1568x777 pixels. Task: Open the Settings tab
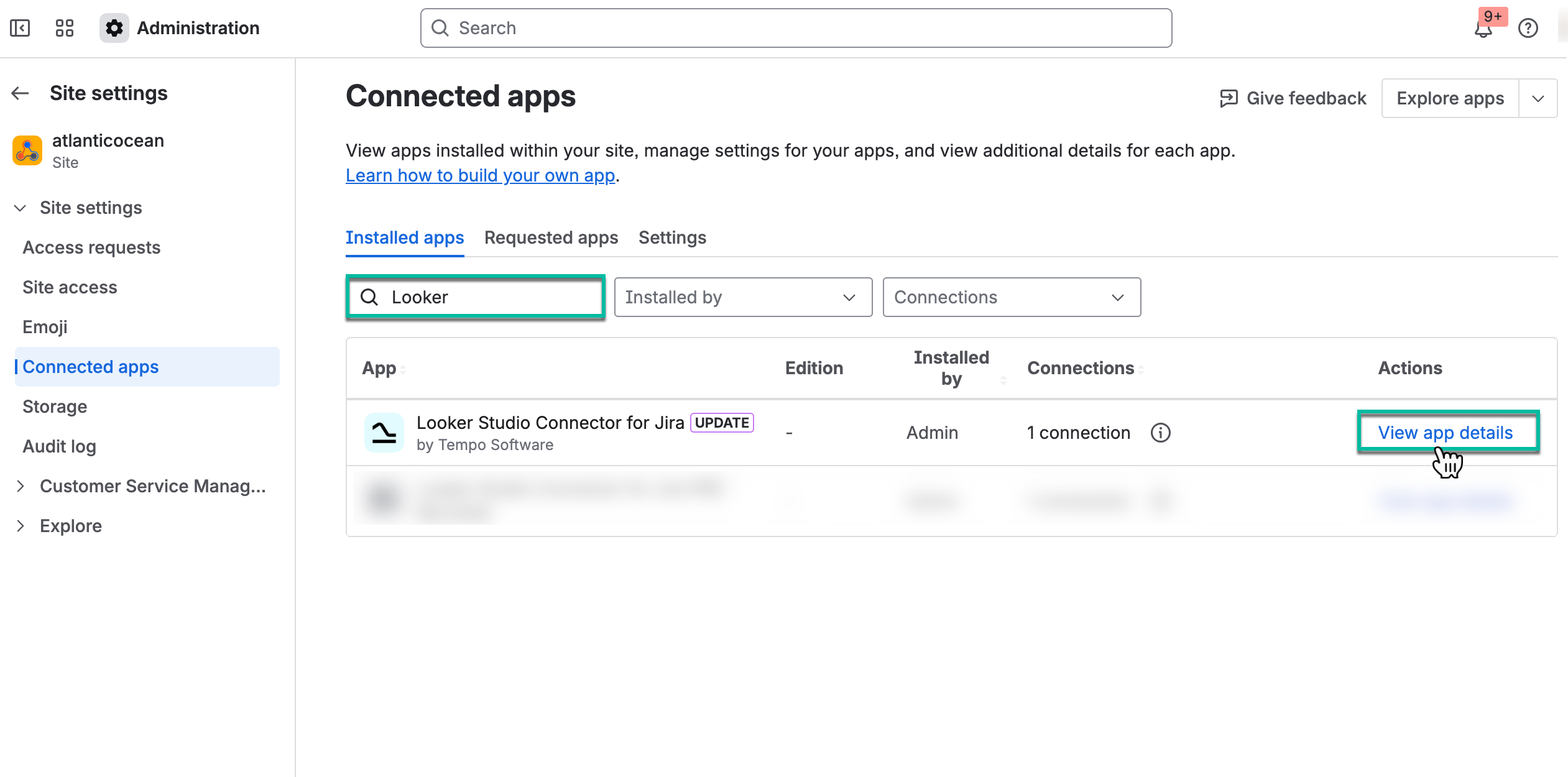[671, 237]
